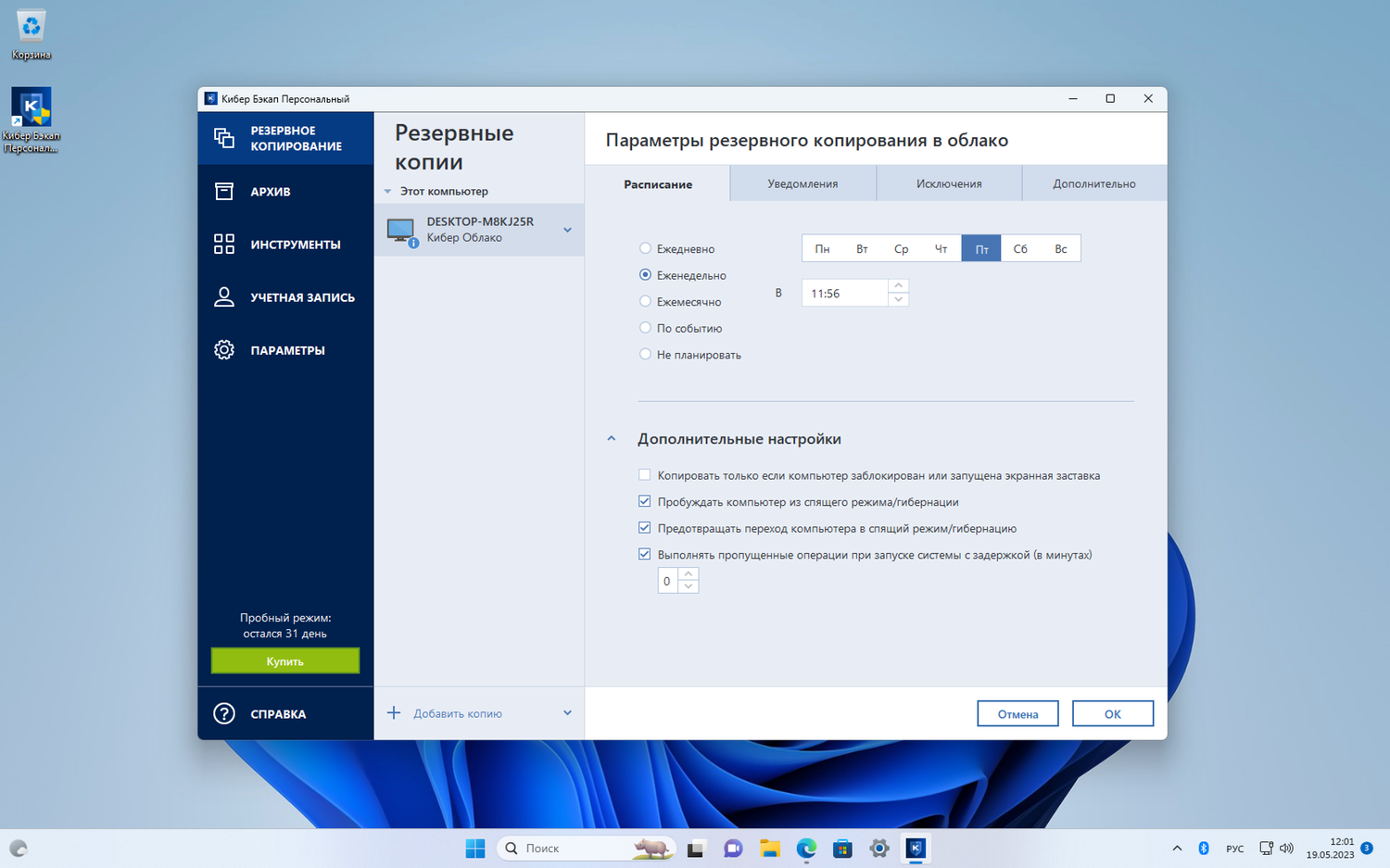This screenshot has height=868, width=1390.
Task: Click the 11:56 time input field
Action: (845, 293)
